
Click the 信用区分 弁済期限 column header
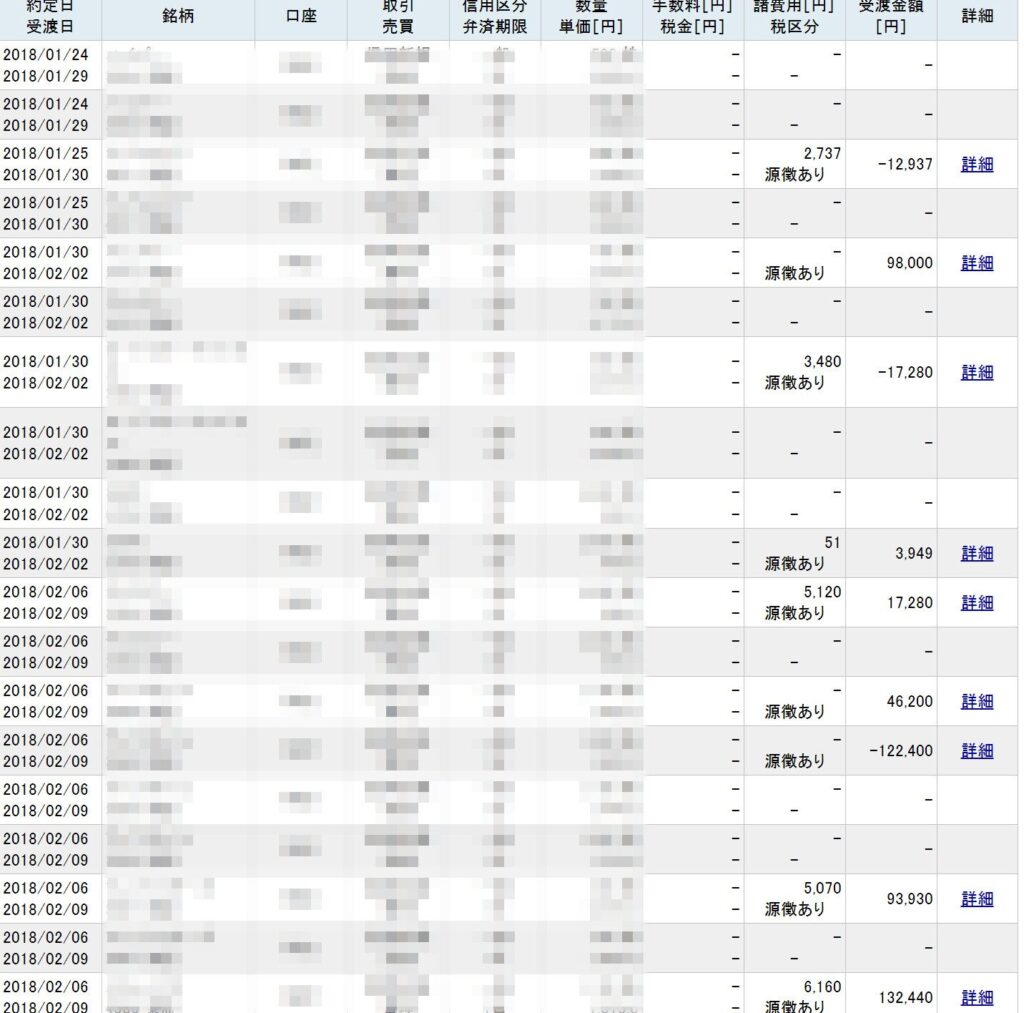[x=495, y=16]
